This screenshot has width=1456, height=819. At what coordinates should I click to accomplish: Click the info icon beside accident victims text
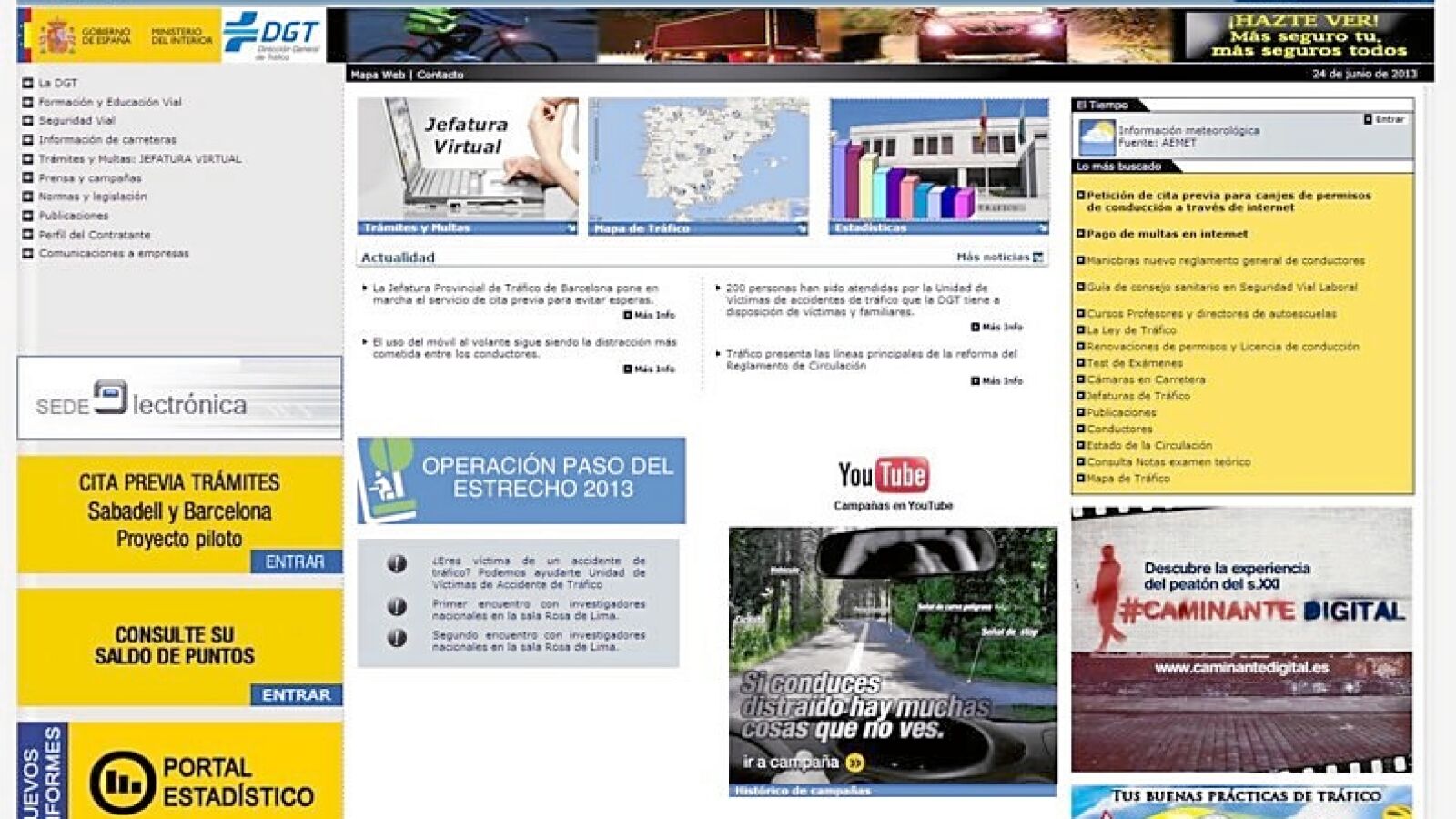point(397,563)
